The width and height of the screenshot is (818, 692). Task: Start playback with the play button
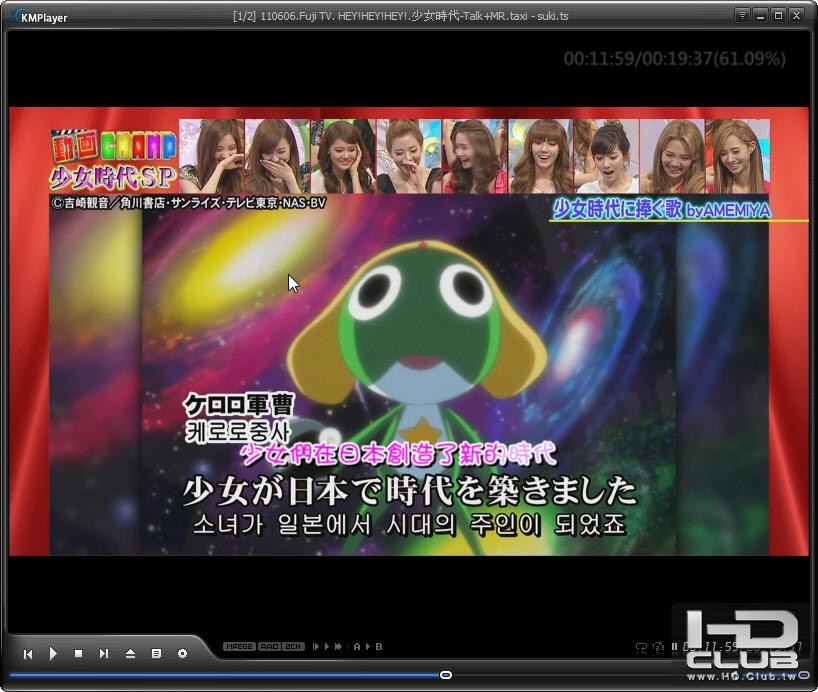53,653
